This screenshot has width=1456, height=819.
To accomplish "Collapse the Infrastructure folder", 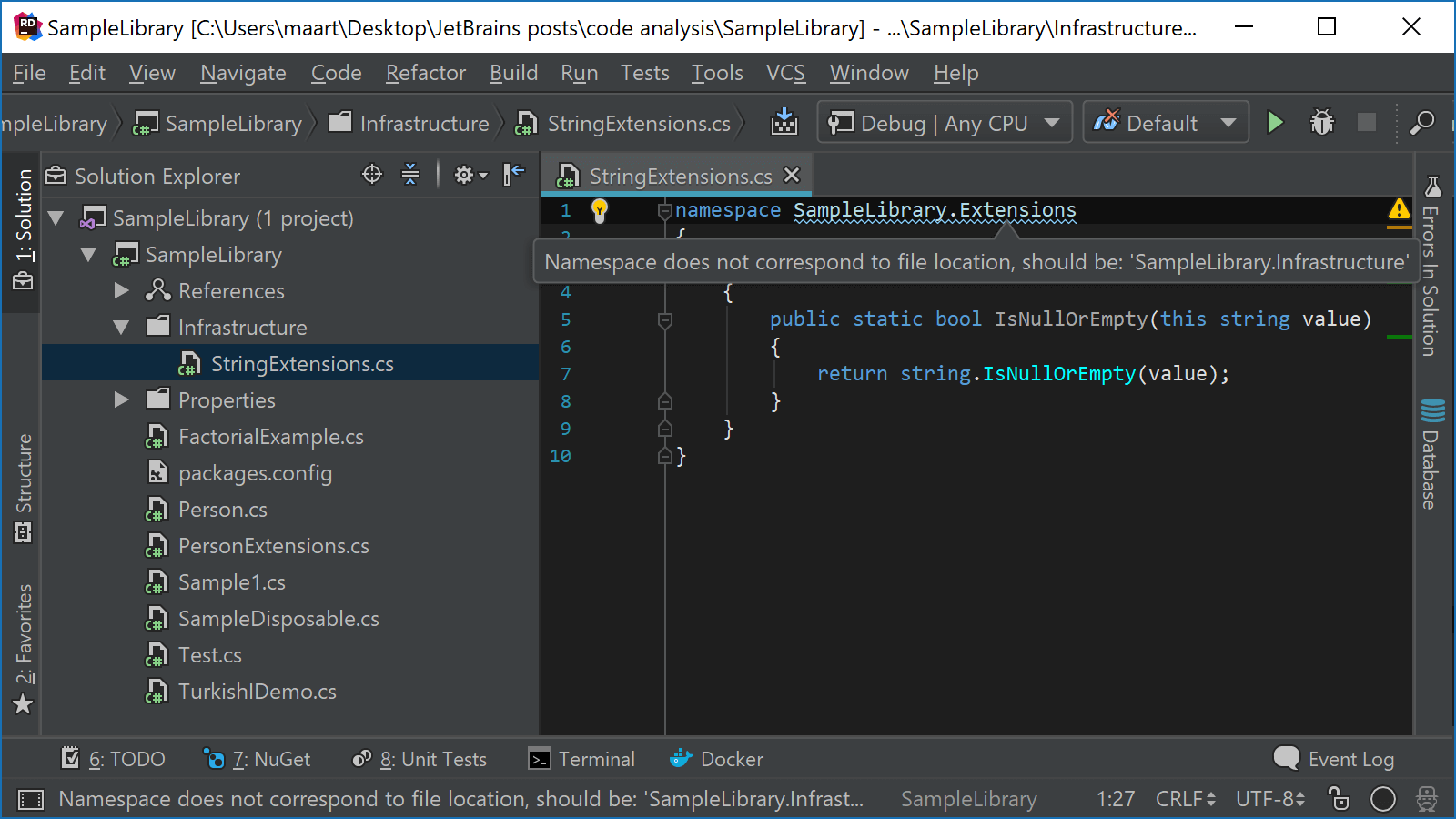I will click(122, 328).
